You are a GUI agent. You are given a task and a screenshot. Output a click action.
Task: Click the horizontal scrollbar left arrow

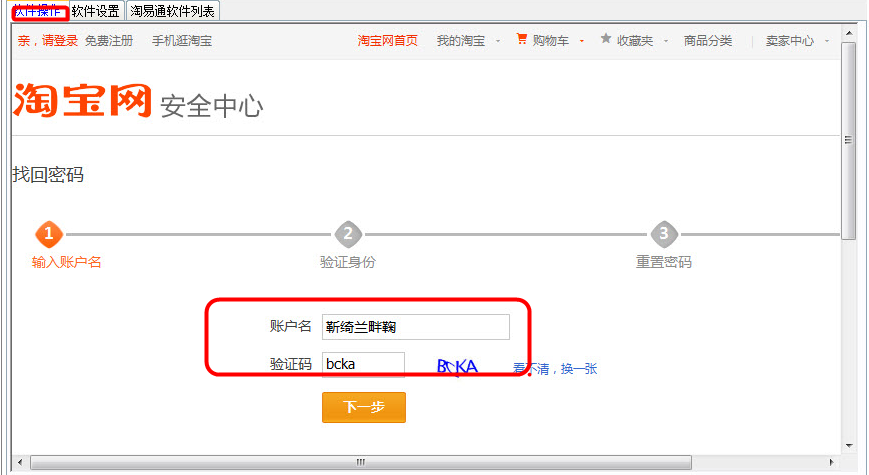(20, 462)
